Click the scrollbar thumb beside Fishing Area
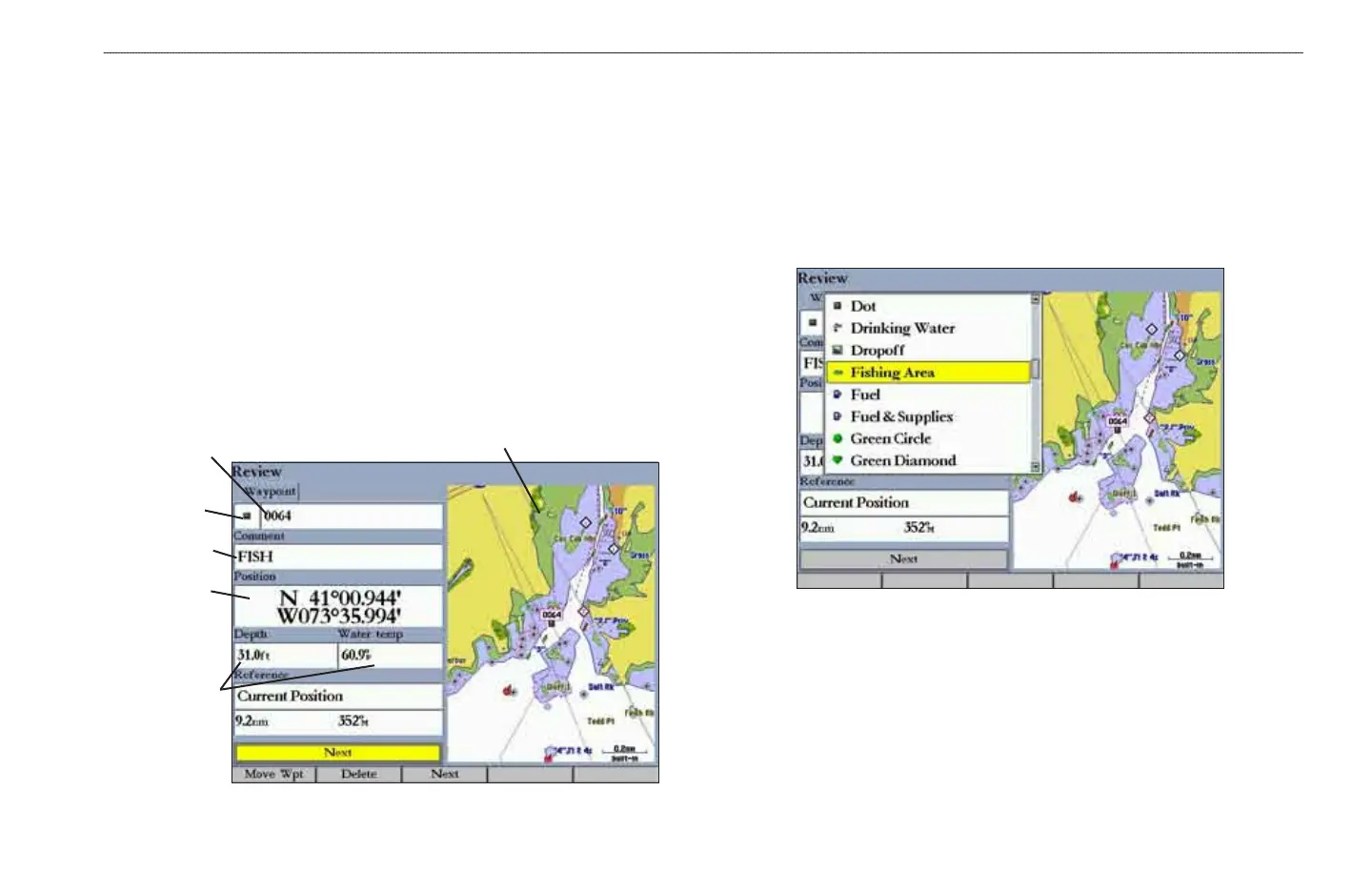1372x892 pixels. [x=1036, y=370]
